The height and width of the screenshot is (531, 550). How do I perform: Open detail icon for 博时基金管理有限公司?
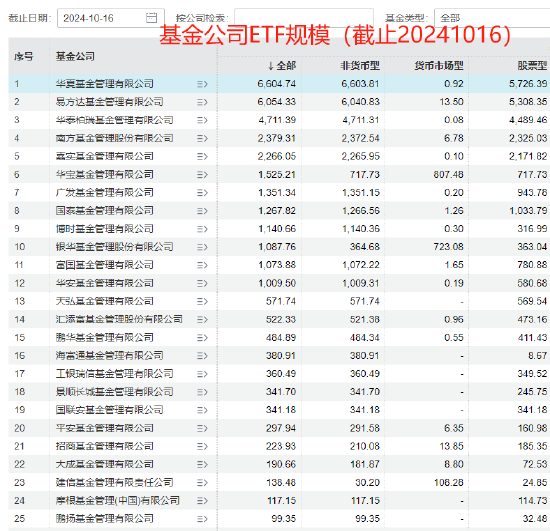click(202, 229)
